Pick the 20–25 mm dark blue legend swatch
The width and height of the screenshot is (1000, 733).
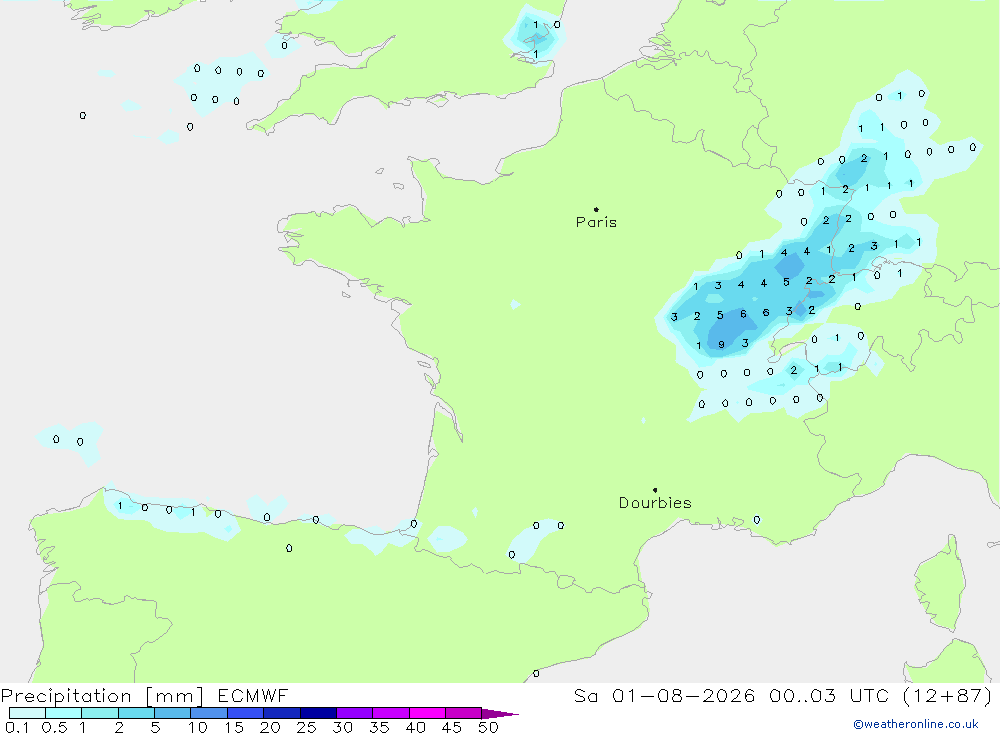click(x=281, y=713)
